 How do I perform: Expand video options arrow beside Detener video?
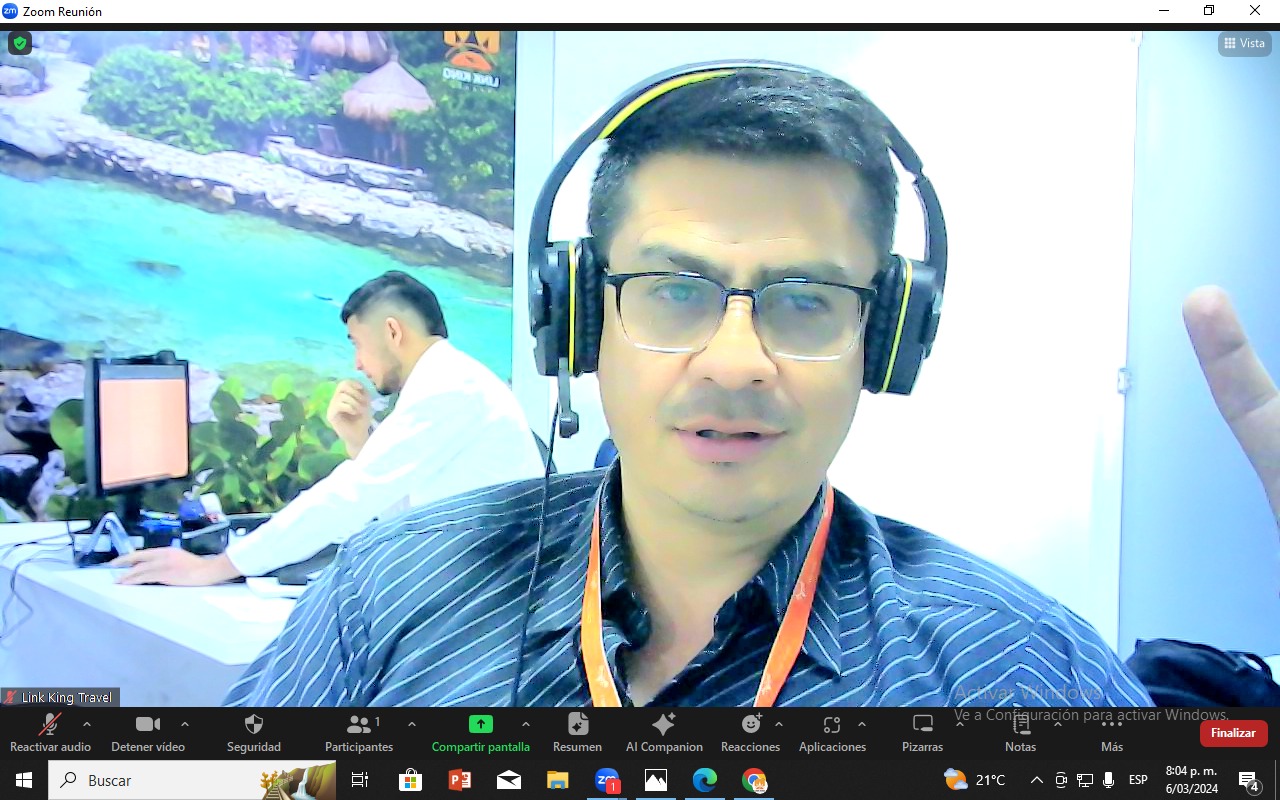pos(185,724)
